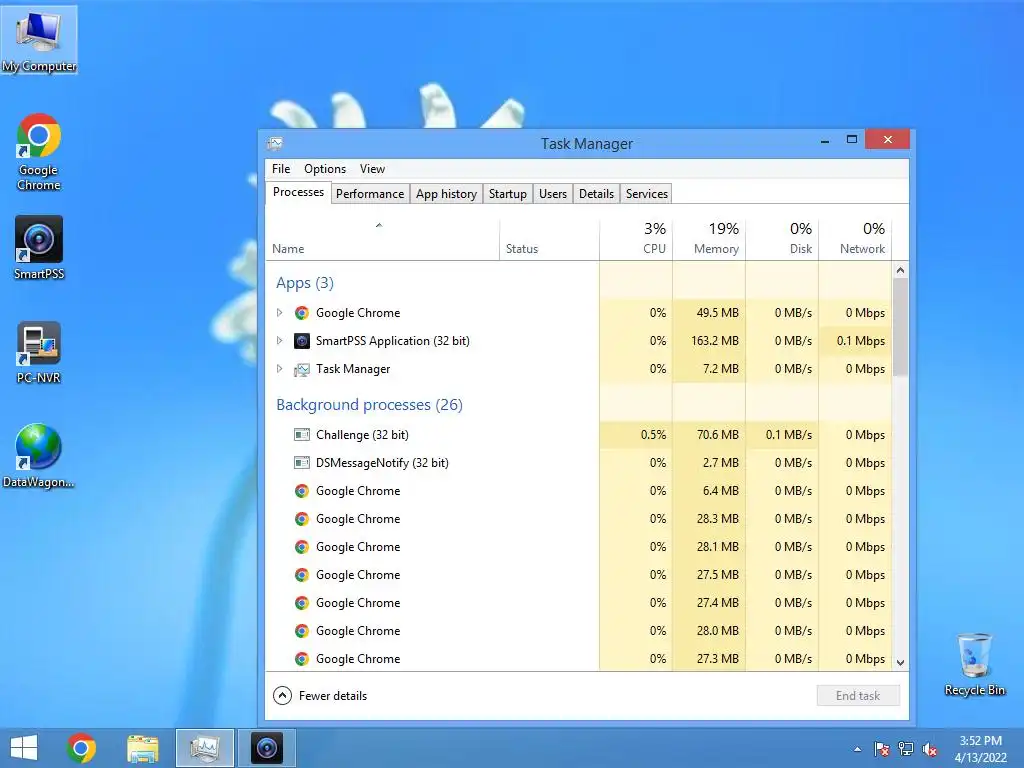Screen dimensions: 1024x768
Task: Switch to the Details tab
Action: [x=596, y=194]
